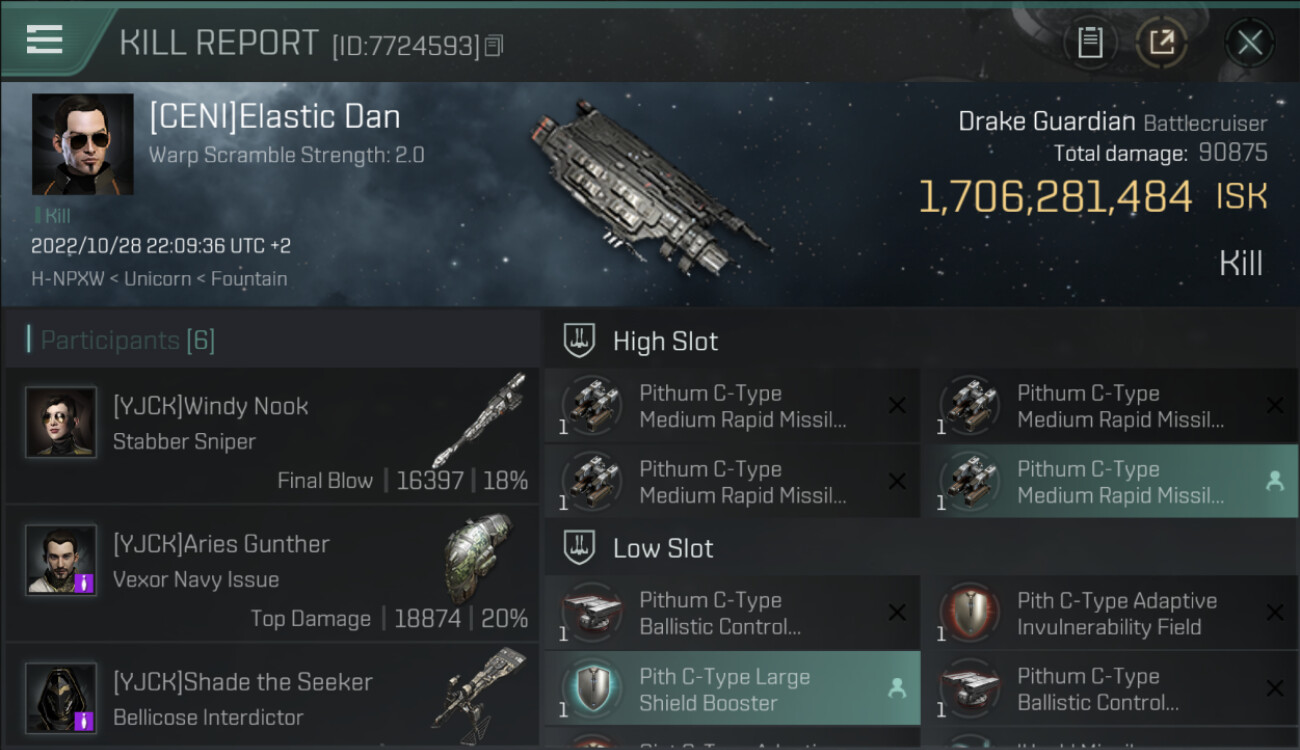The image size is (1300, 750).
Task: Click the Bellicose Interdictor ship icon
Action: point(479,690)
